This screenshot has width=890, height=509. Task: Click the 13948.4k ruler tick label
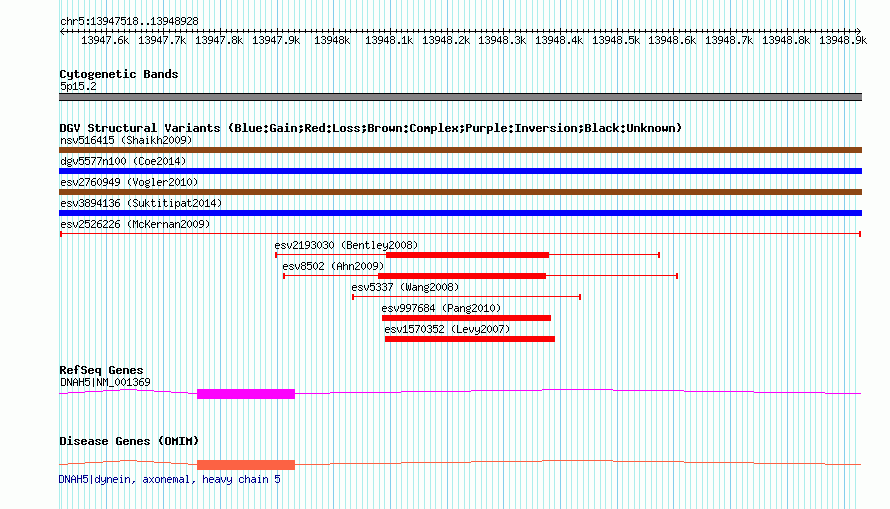point(559,40)
